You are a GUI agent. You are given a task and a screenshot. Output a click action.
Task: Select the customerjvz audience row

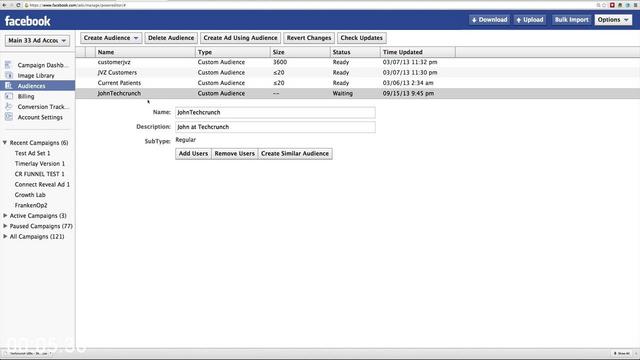pyautogui.click(x=358, y=62)
